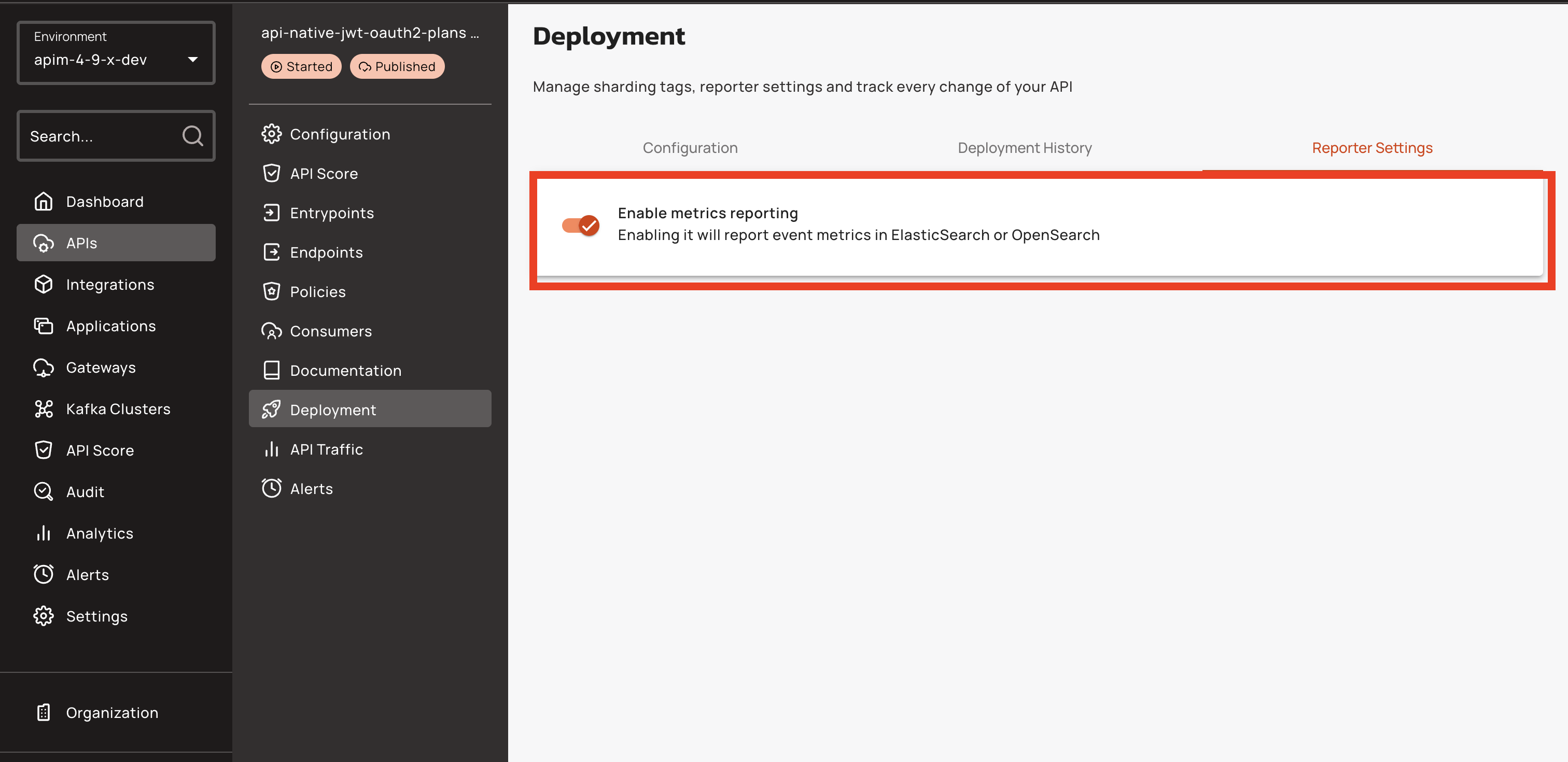Click the Gateways cloud icon
The width and height of the screenshot is (1568, 762).
(43, 368)
